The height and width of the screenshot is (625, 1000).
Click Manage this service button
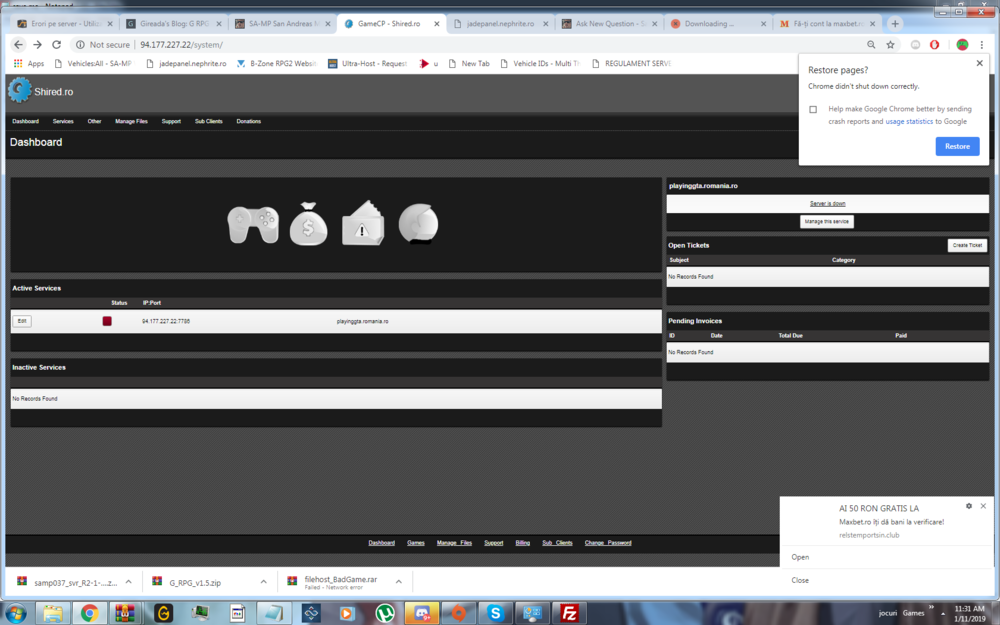pos(827,221)
